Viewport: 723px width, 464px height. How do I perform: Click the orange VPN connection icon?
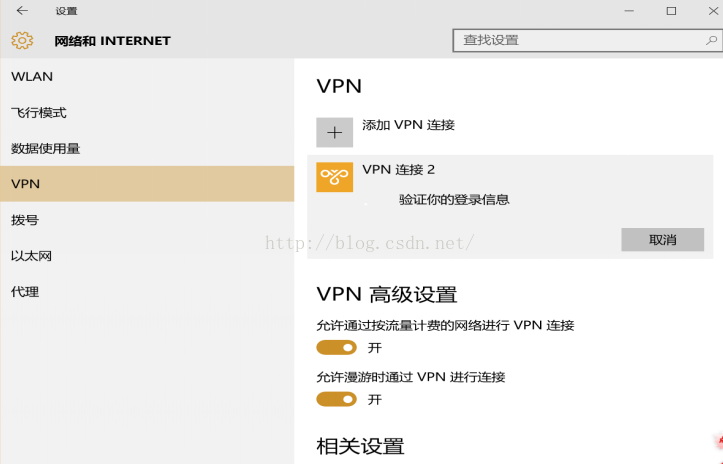tap(334, 177)
